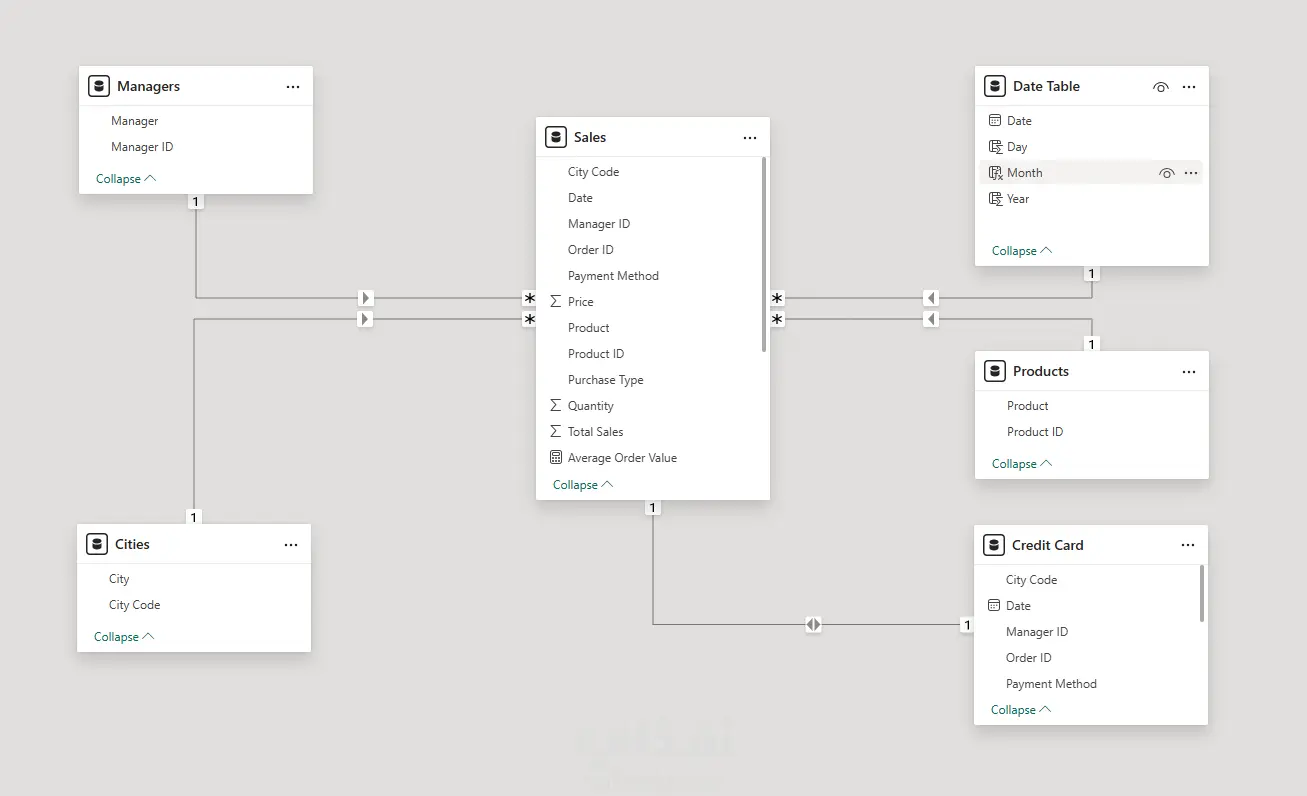
Task: Select City Code in the Sales table
Action: tap(593, 172)
